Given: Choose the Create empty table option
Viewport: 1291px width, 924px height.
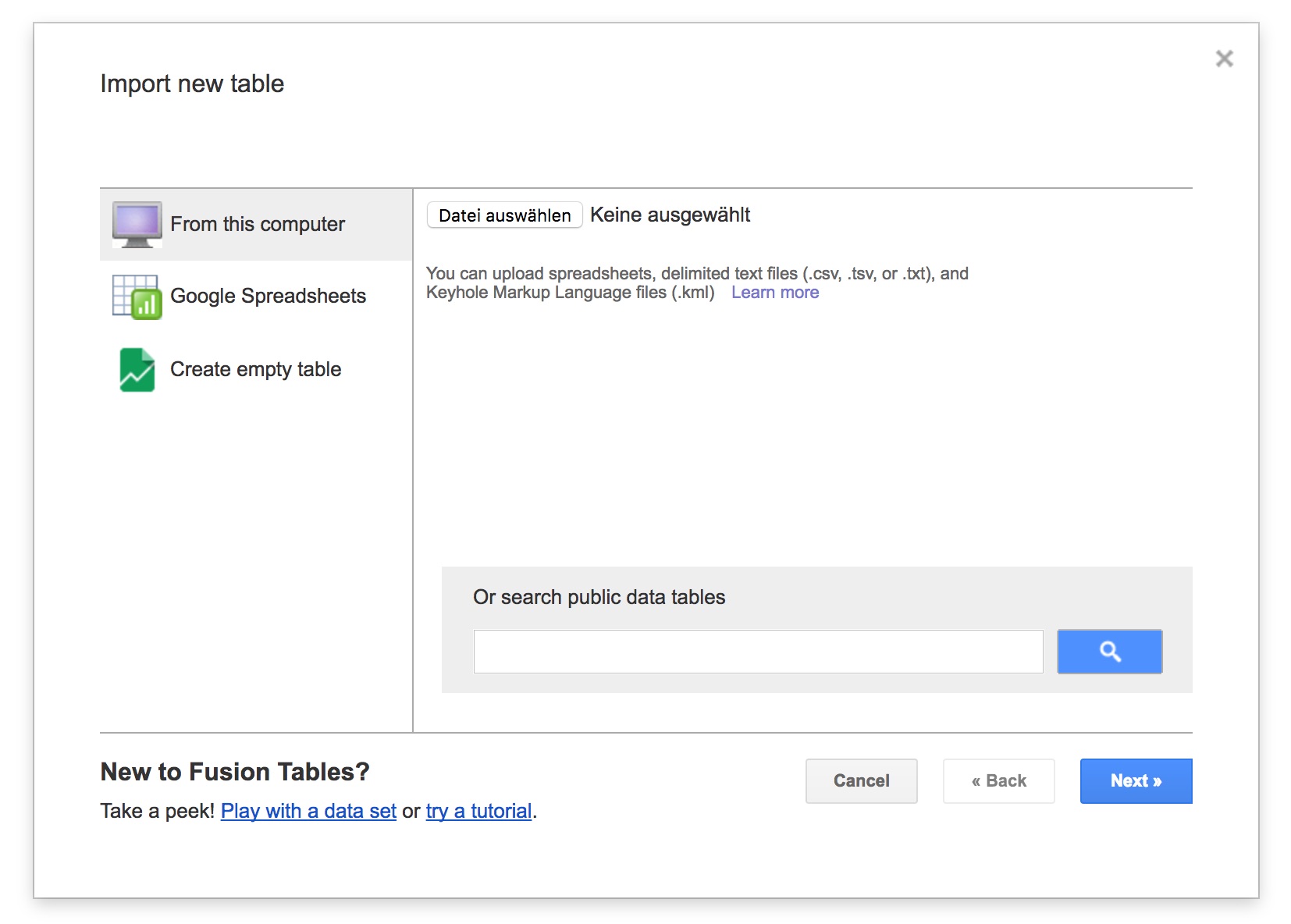Looking at the screenshot, I should pos(255,369).
